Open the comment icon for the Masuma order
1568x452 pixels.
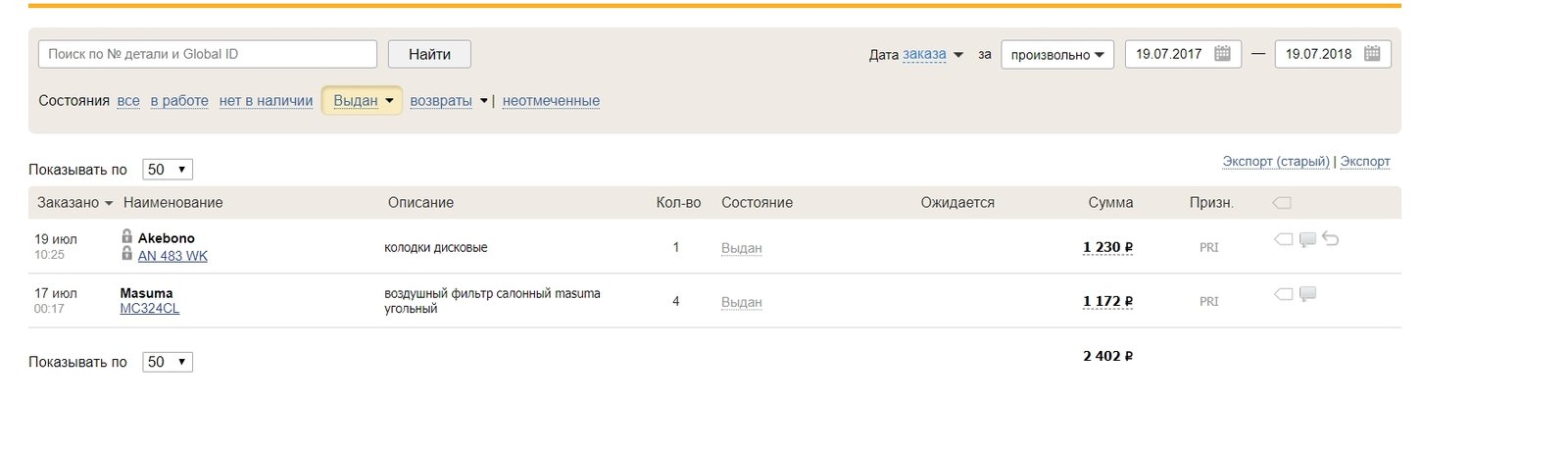(1307, 295)
